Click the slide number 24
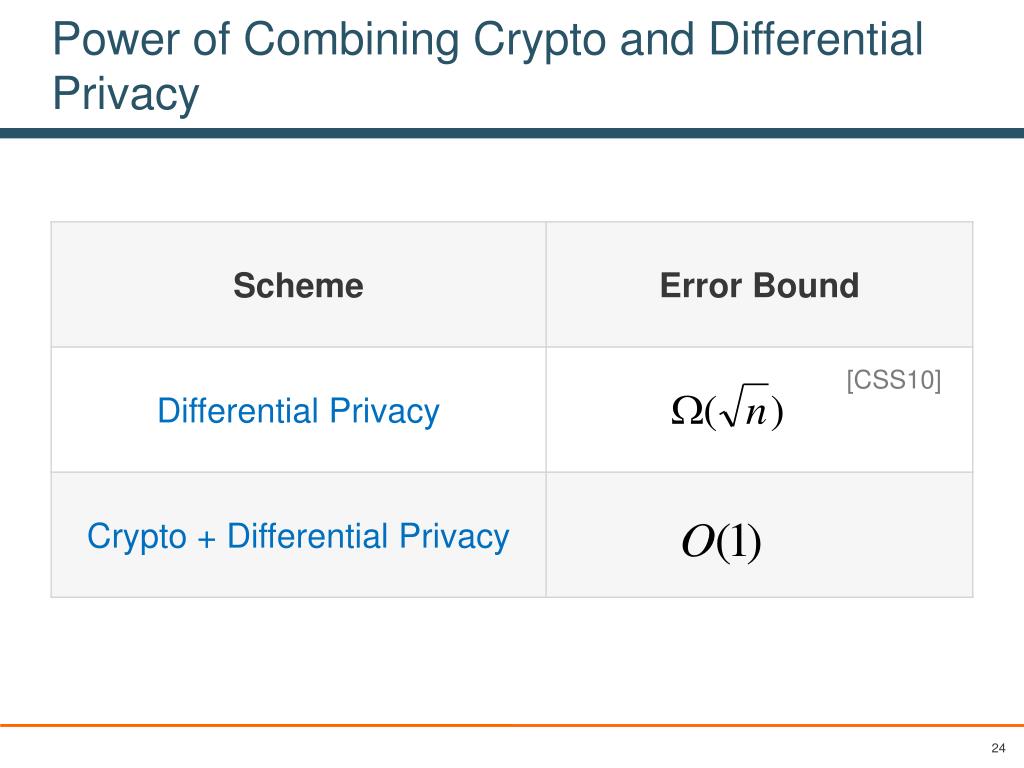The height and width of the screenshot is (768, 1024). click(998, 748)
